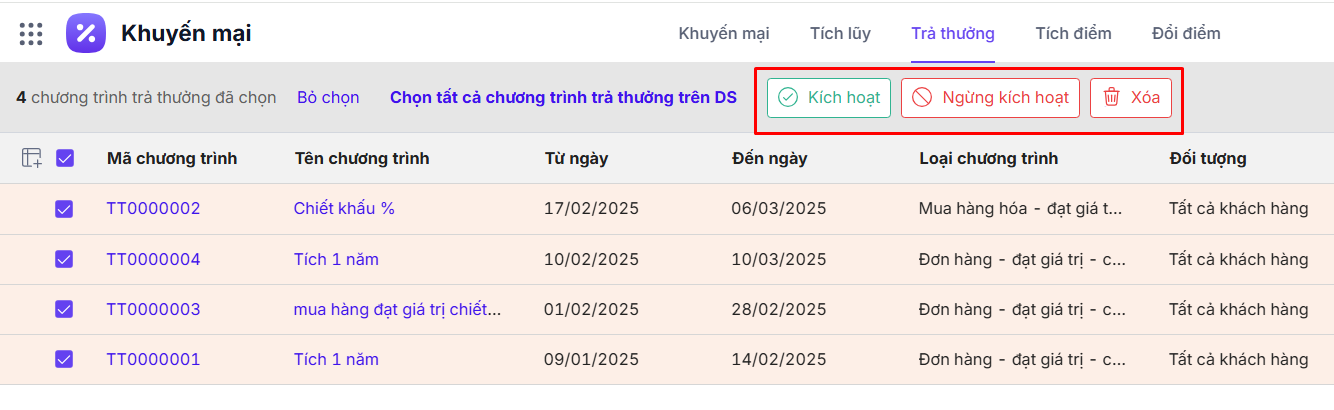Open the Tích lũy tab

point(840,34)
